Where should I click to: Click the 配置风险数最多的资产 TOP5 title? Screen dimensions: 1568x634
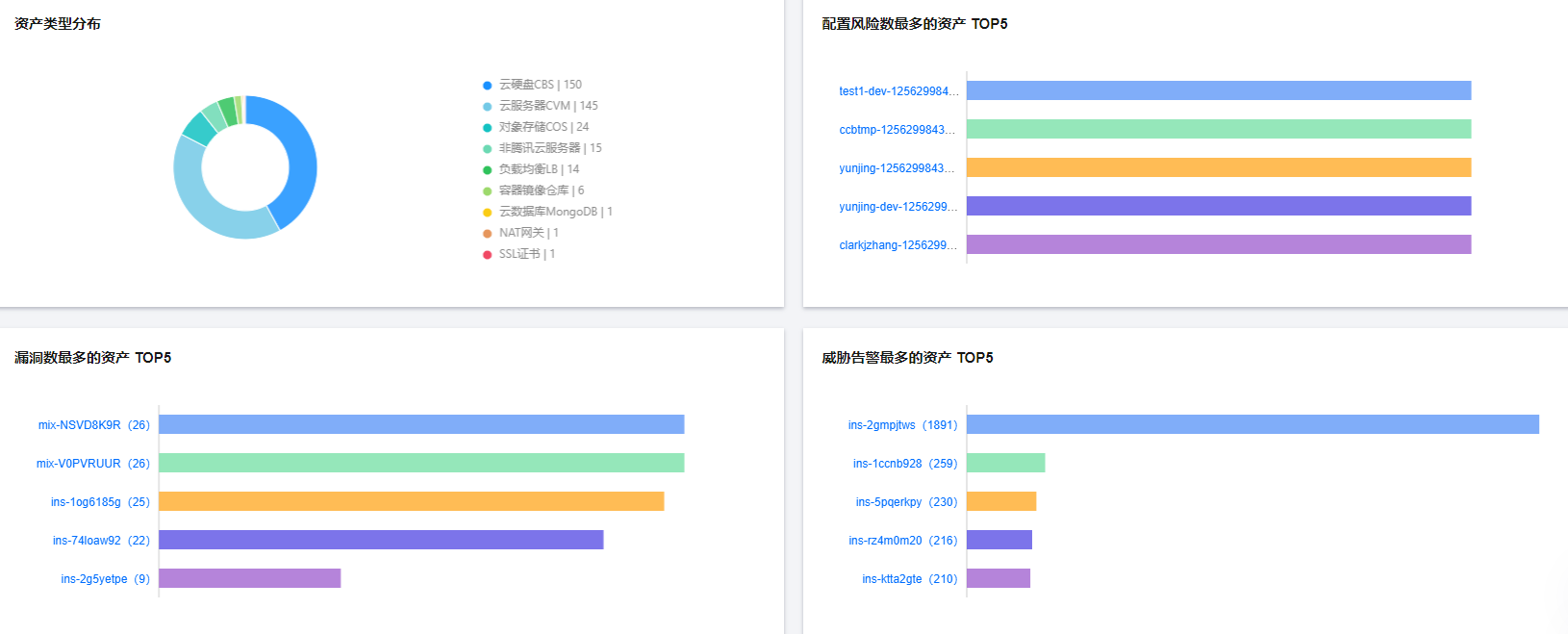point(915,24)
